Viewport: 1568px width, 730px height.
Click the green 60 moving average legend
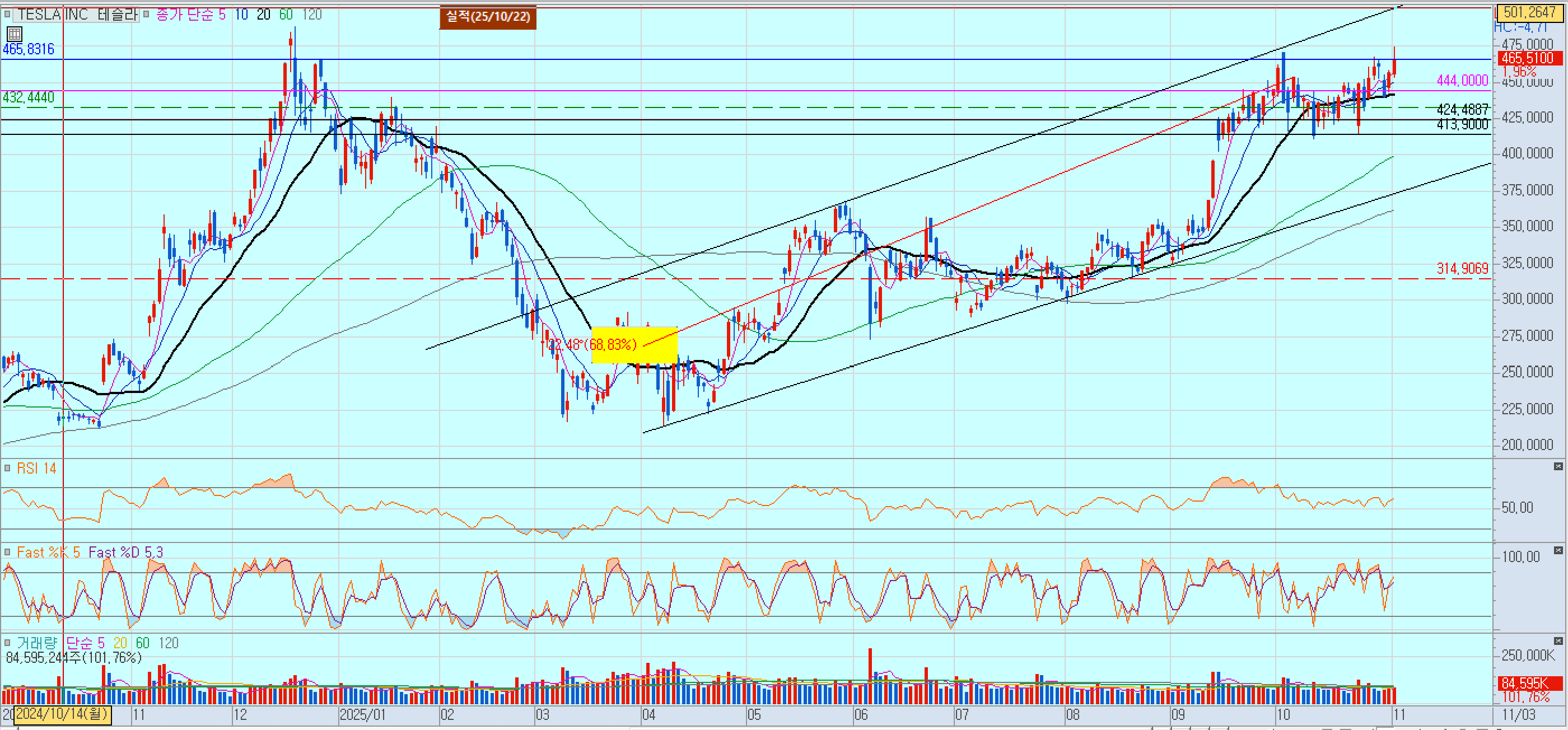pyautogui.click(x=286, y=14)
